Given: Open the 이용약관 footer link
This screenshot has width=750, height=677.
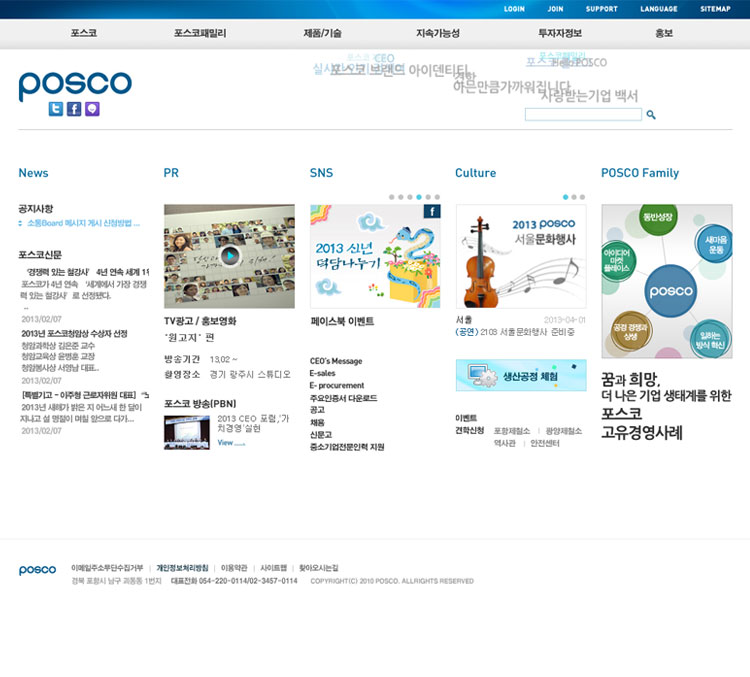Looking at the screenshot, I should 234,568.
